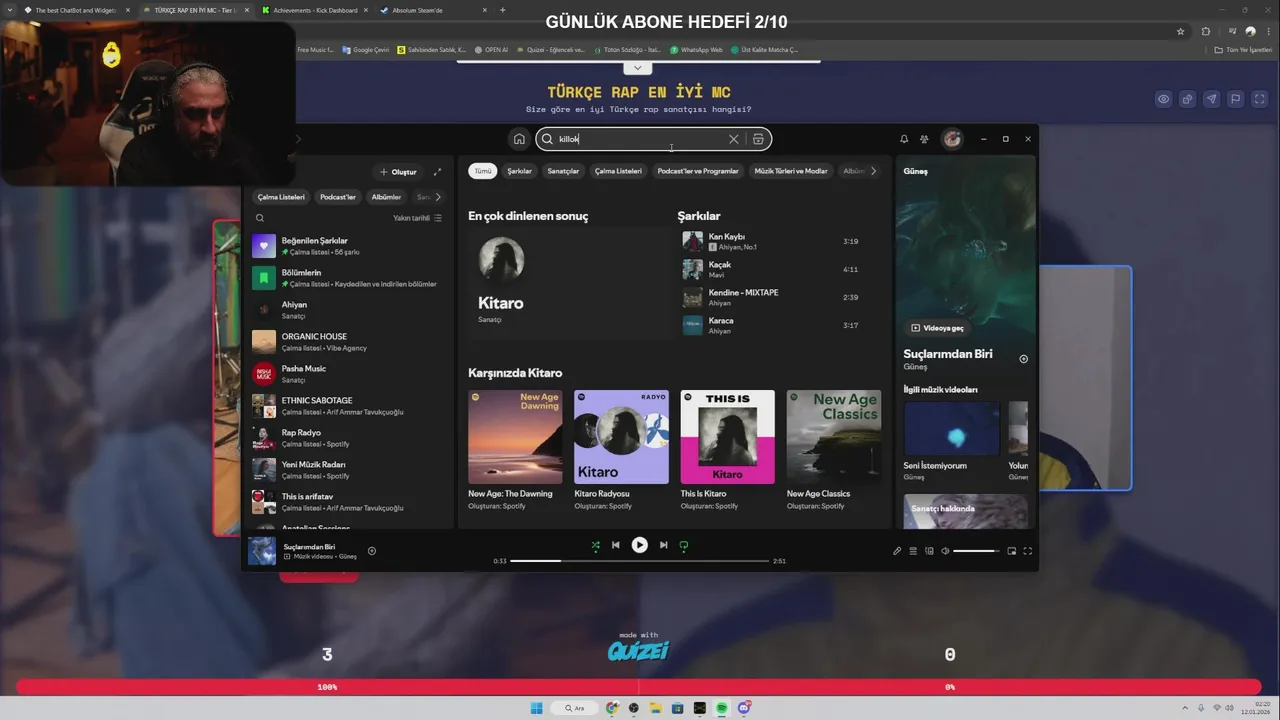
Task: Open the Bölümlerin bookmark item
Action: 264,278
